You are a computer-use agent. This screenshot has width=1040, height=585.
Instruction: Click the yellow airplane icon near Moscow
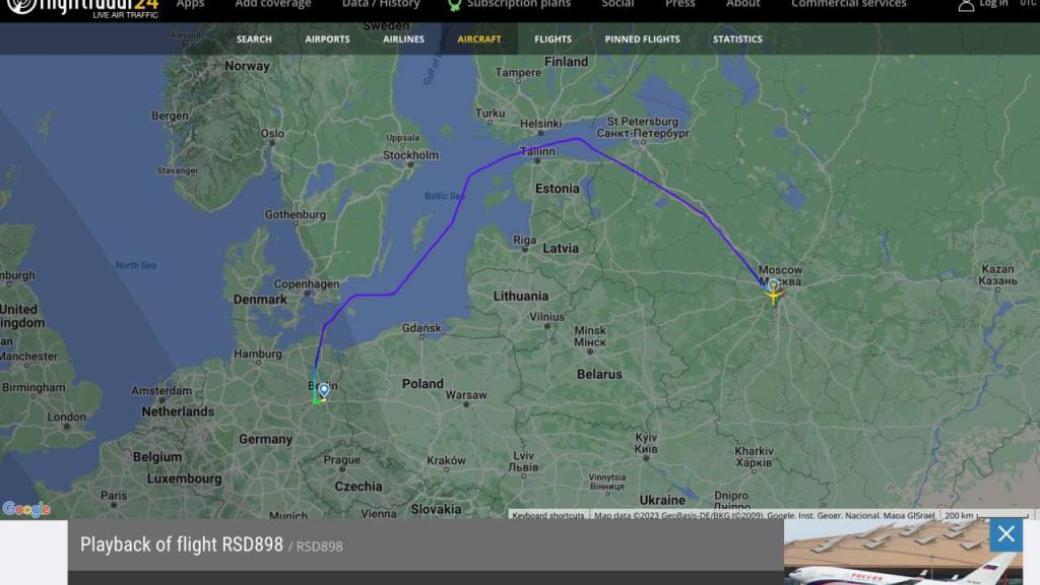tap(773, 293)
